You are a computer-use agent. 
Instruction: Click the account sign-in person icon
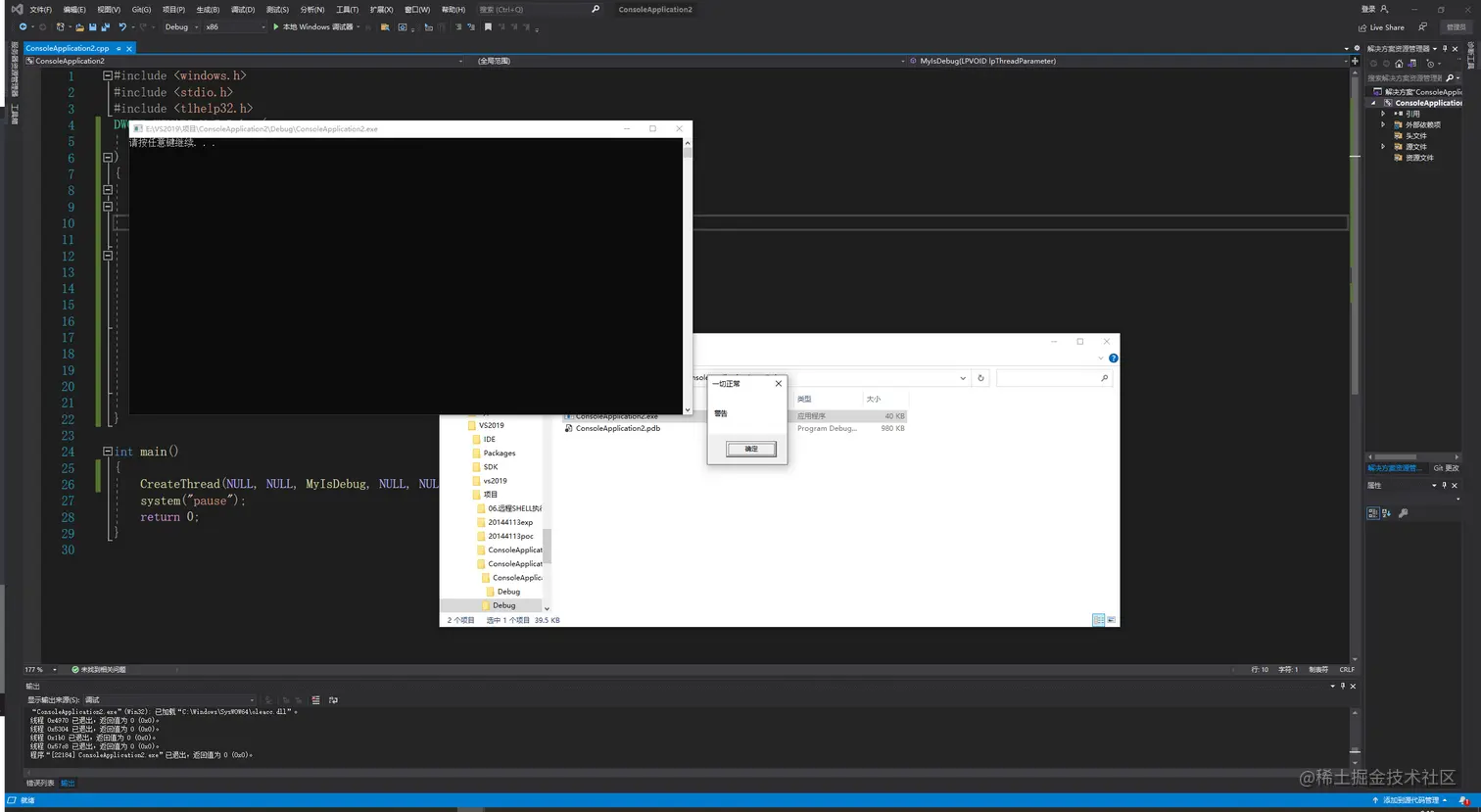tap(1384, 9)
